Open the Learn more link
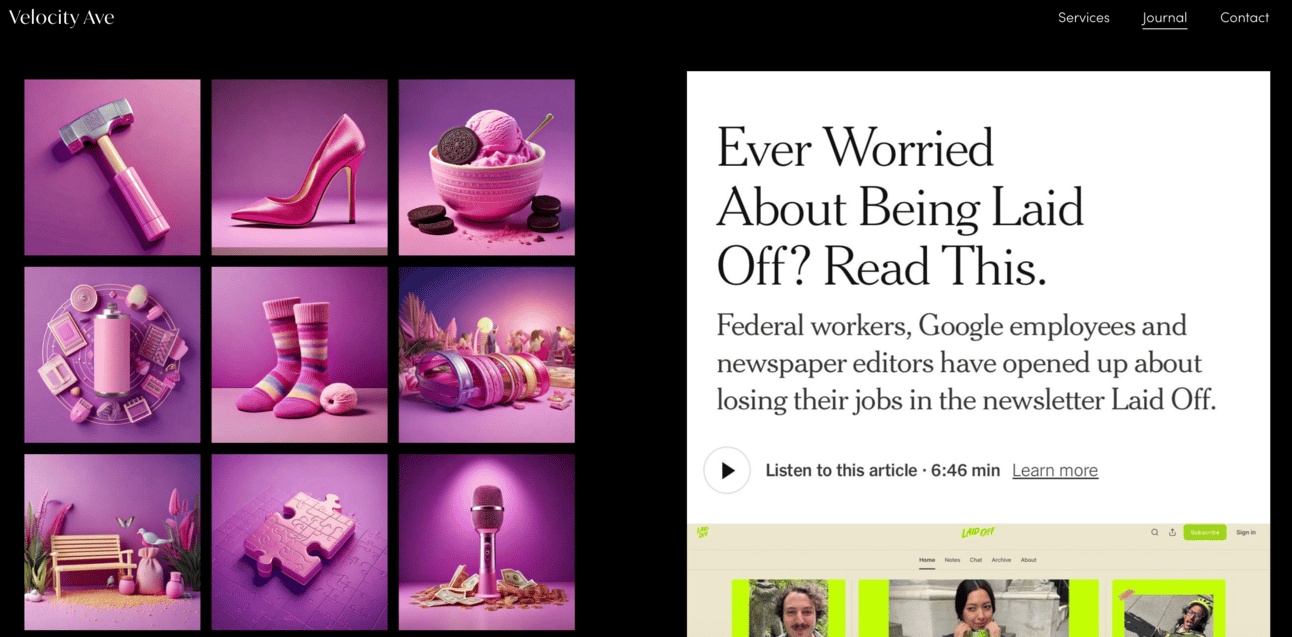The image size is (1292, 637). (x=1055, y=470)
